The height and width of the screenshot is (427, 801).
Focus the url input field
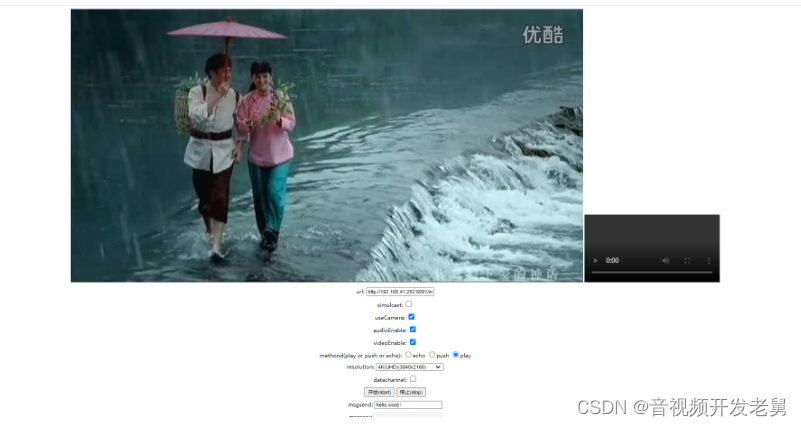[400, 292]
